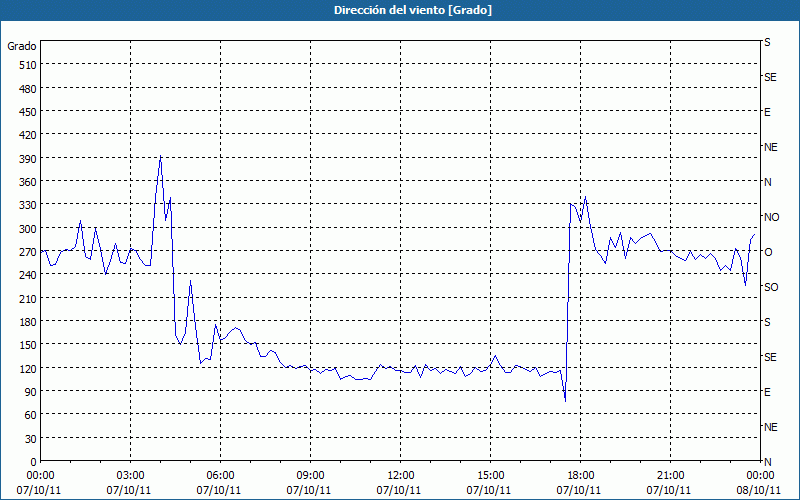Select the 420 tick label
Image resolution: width=800 pixels, height=500 pixels.
coord(28,135)
